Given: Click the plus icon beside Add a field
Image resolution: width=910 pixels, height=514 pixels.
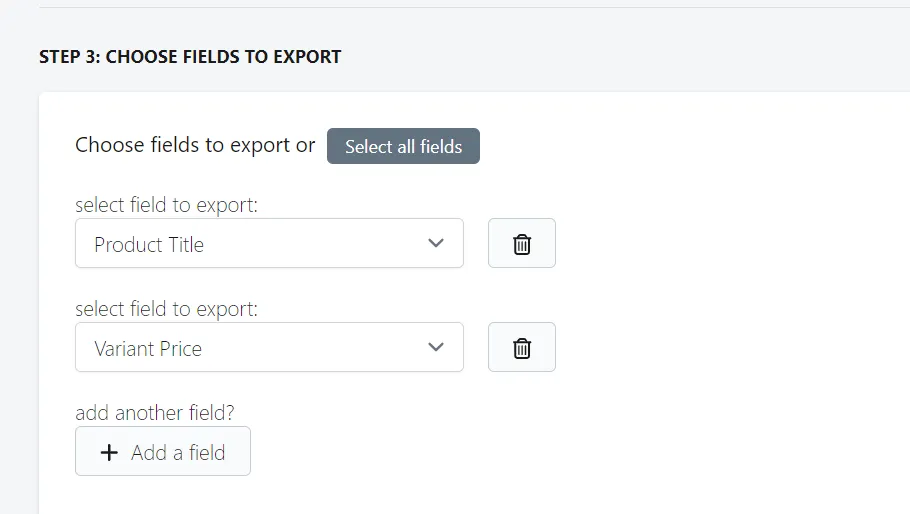Looking at the screenshot, I should click(109, 453).
